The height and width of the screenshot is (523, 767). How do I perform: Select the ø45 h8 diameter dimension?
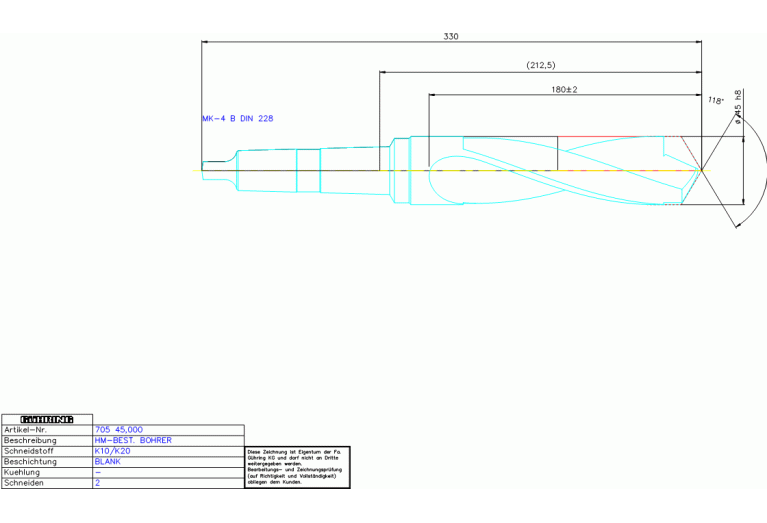point(738,107)
